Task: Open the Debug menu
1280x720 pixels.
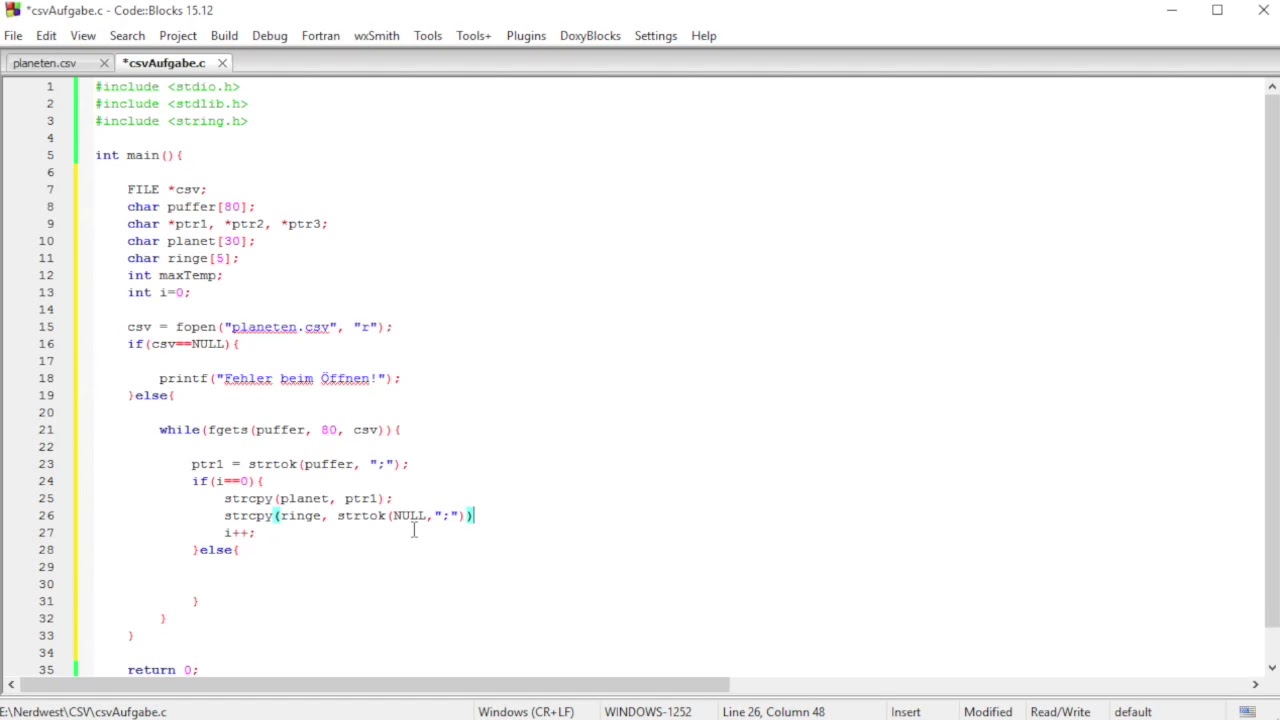Action: [270, 36]
